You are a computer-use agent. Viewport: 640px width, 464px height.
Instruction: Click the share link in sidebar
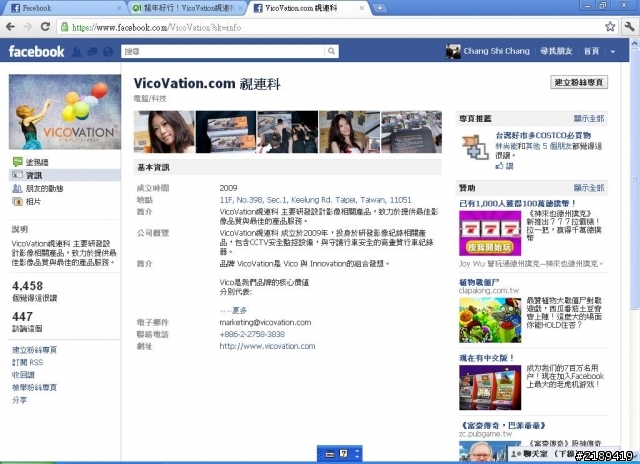click(19, 400)
